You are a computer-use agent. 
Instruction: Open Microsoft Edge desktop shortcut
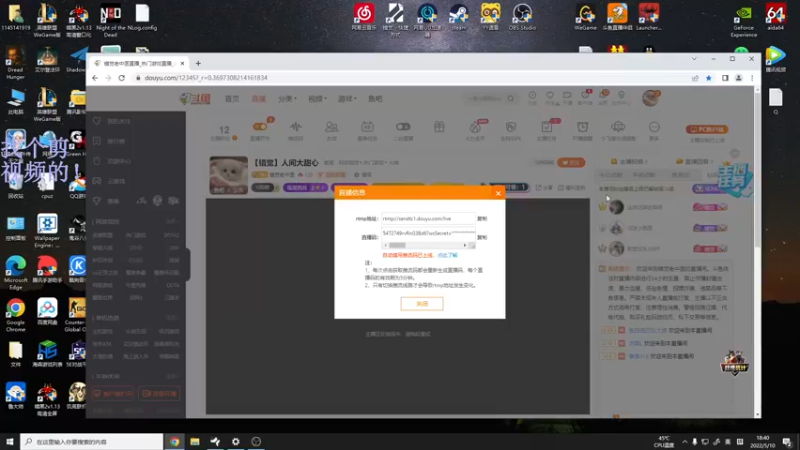15,273
